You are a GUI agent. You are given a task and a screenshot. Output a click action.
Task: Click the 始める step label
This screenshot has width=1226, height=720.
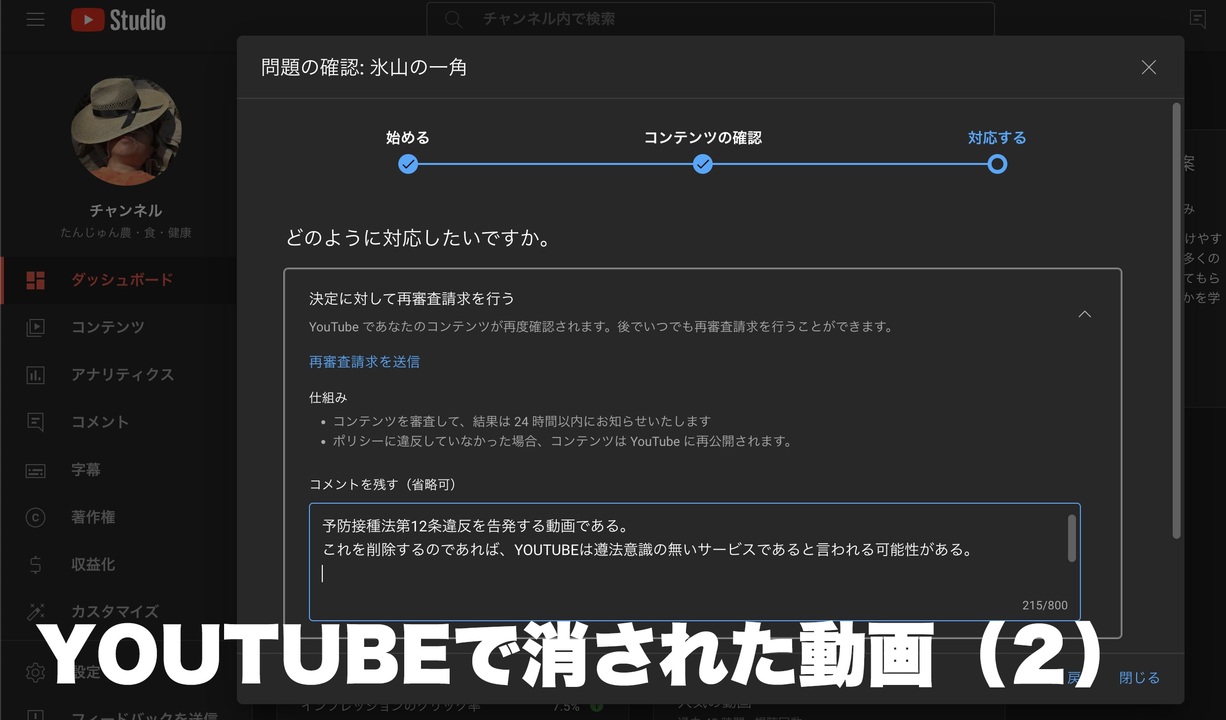click(408, 138)
